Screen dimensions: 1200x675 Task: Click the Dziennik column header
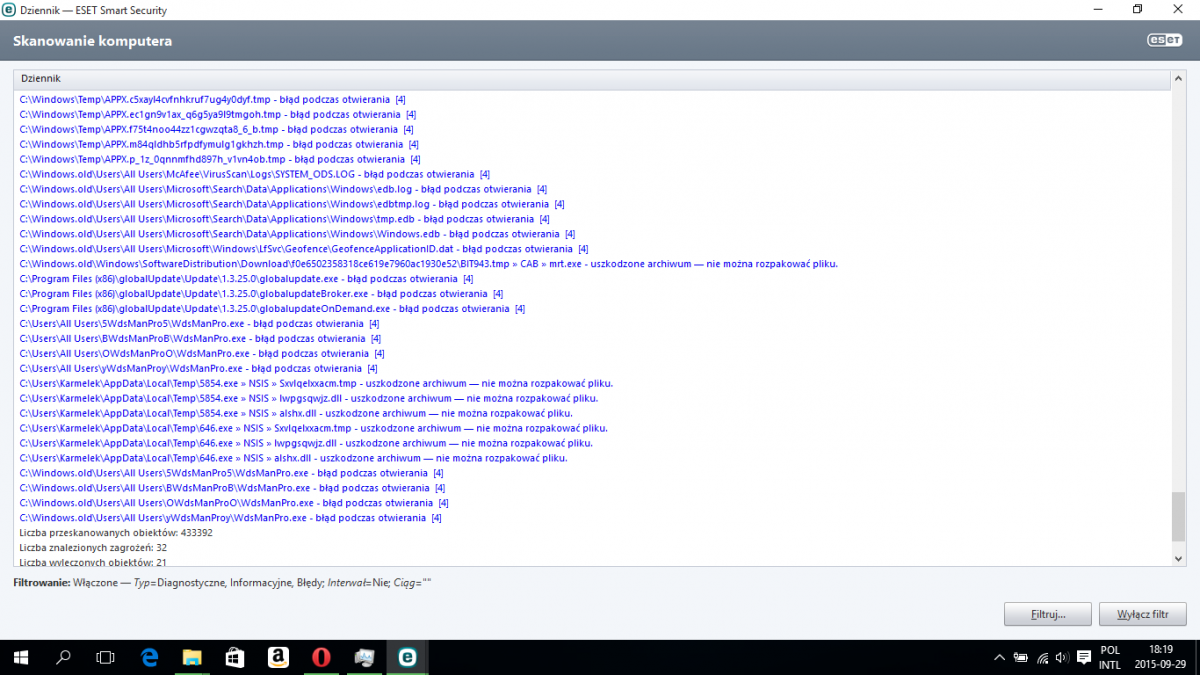click(x=591, y=78)
